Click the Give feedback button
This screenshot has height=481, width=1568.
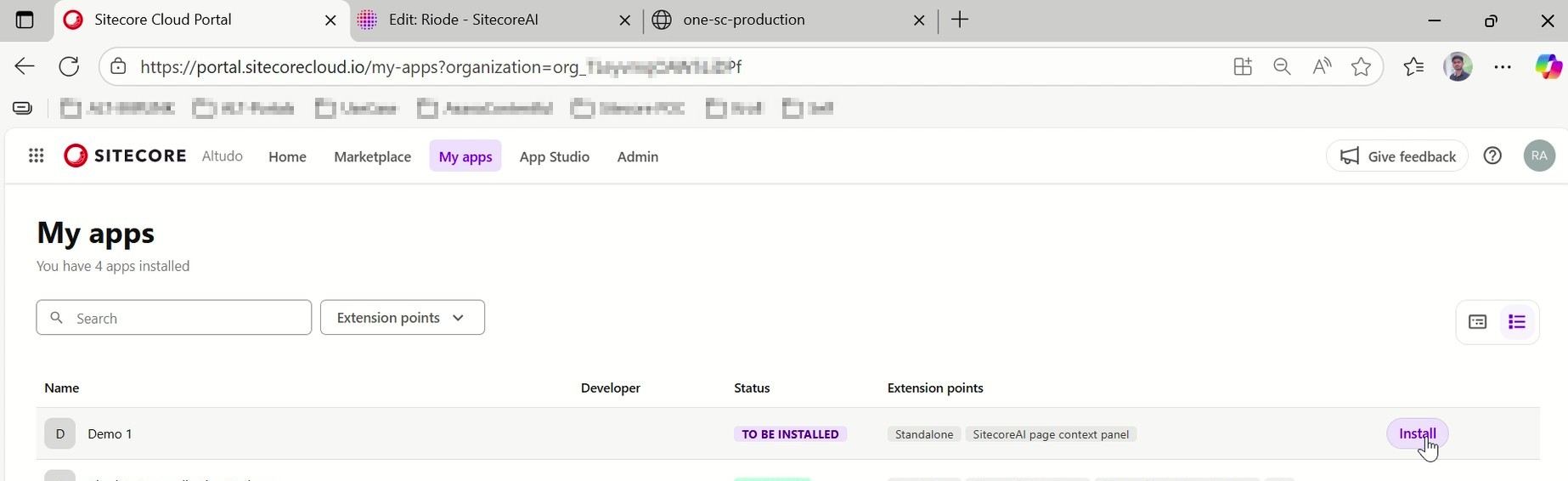[x=1396, y=156]
